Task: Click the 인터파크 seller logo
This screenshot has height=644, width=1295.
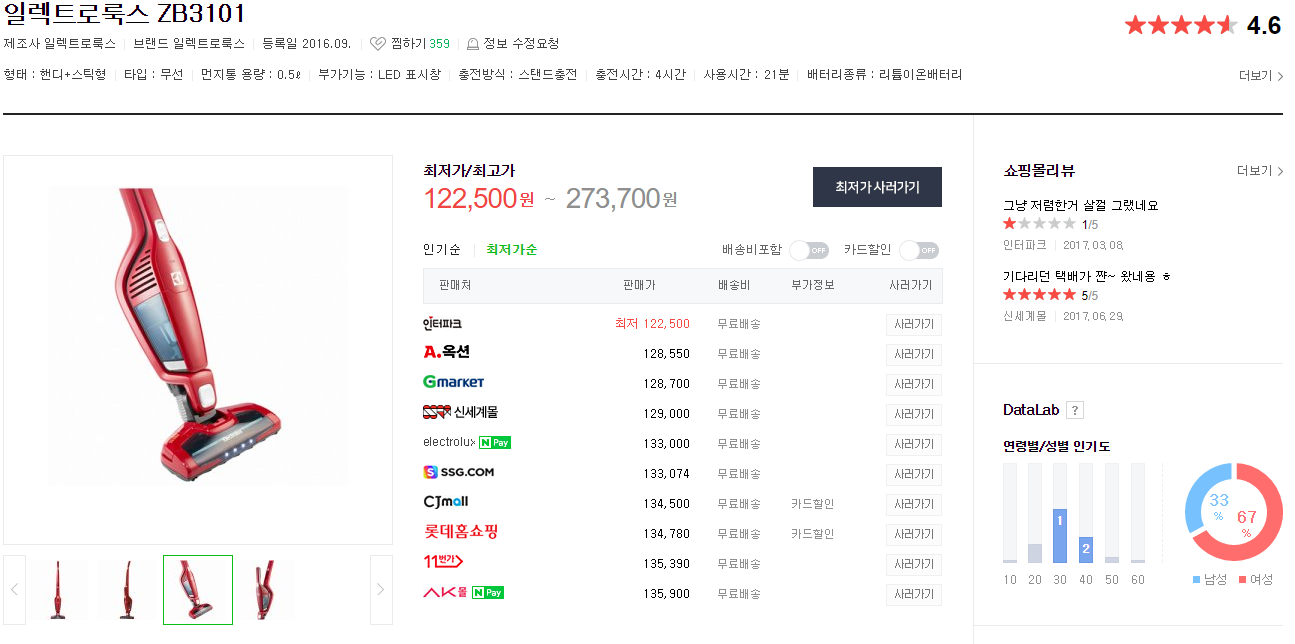Action: click(442, 324)
